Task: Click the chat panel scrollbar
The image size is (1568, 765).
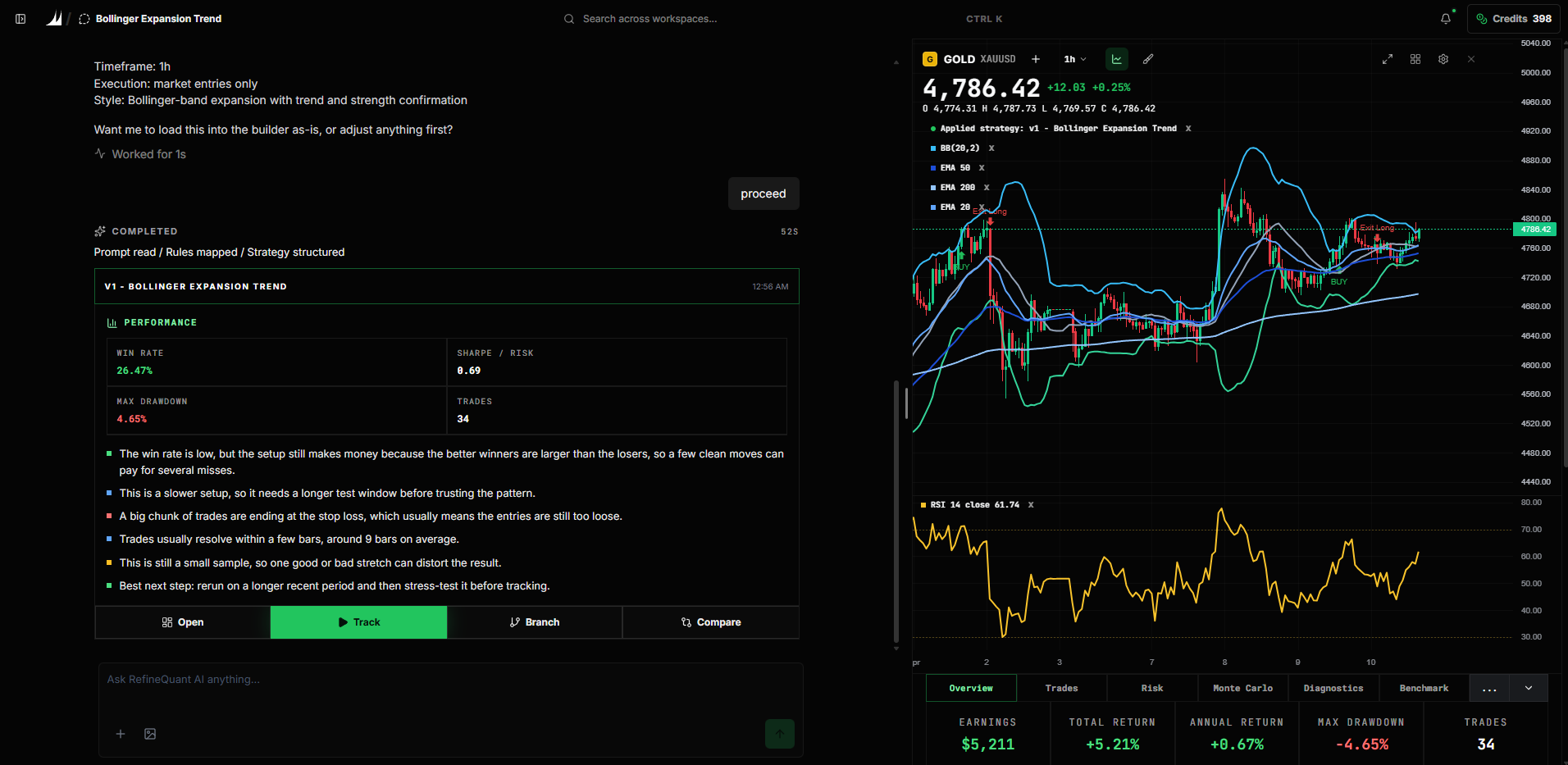Action: coord(896,512)
